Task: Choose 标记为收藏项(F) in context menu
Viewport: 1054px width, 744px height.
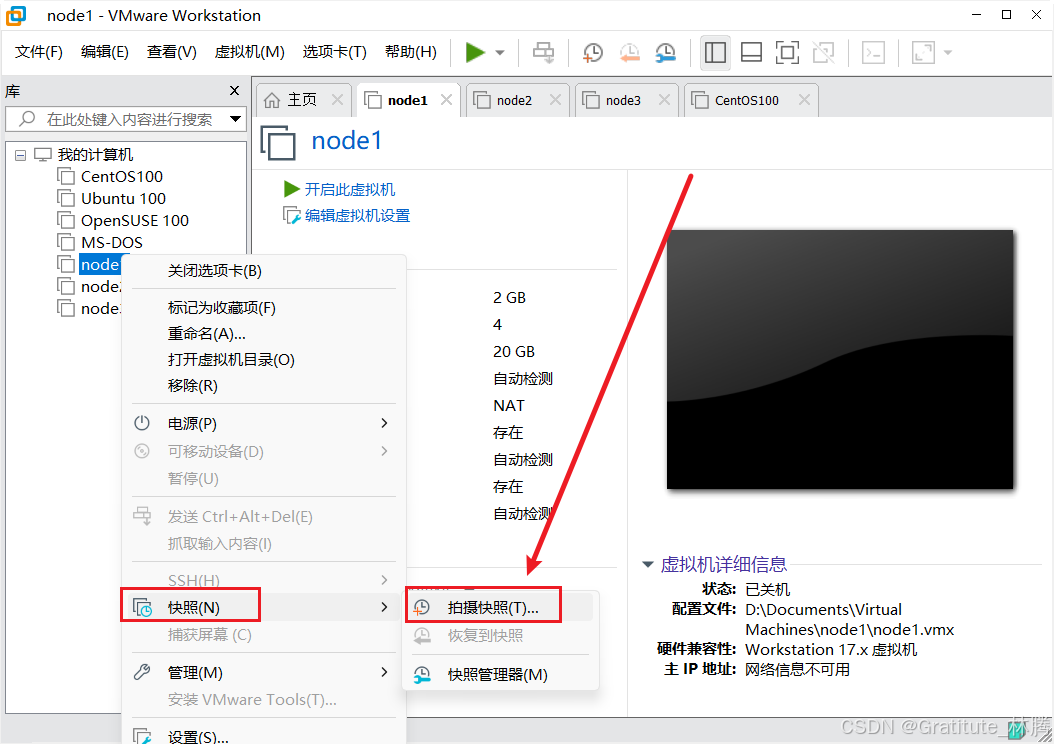Action: click(x=265, y=308)
